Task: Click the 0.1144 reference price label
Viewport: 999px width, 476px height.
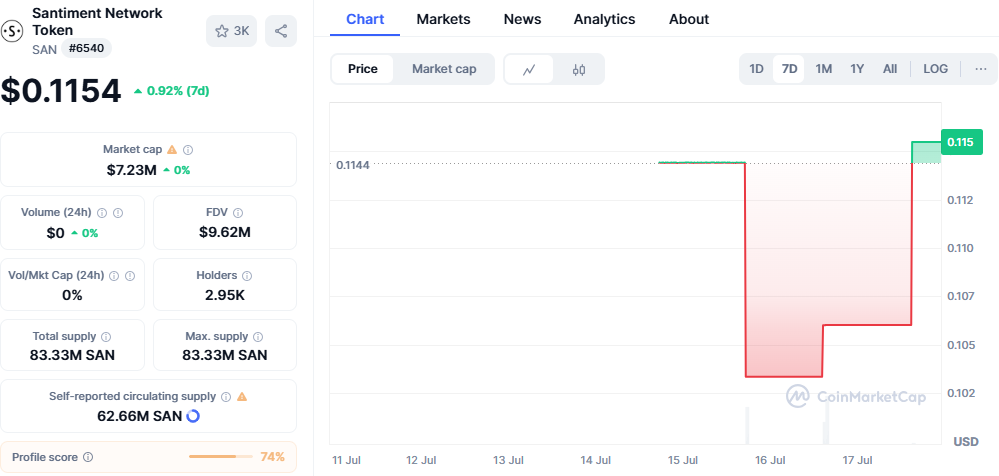Action: (352, 165)
